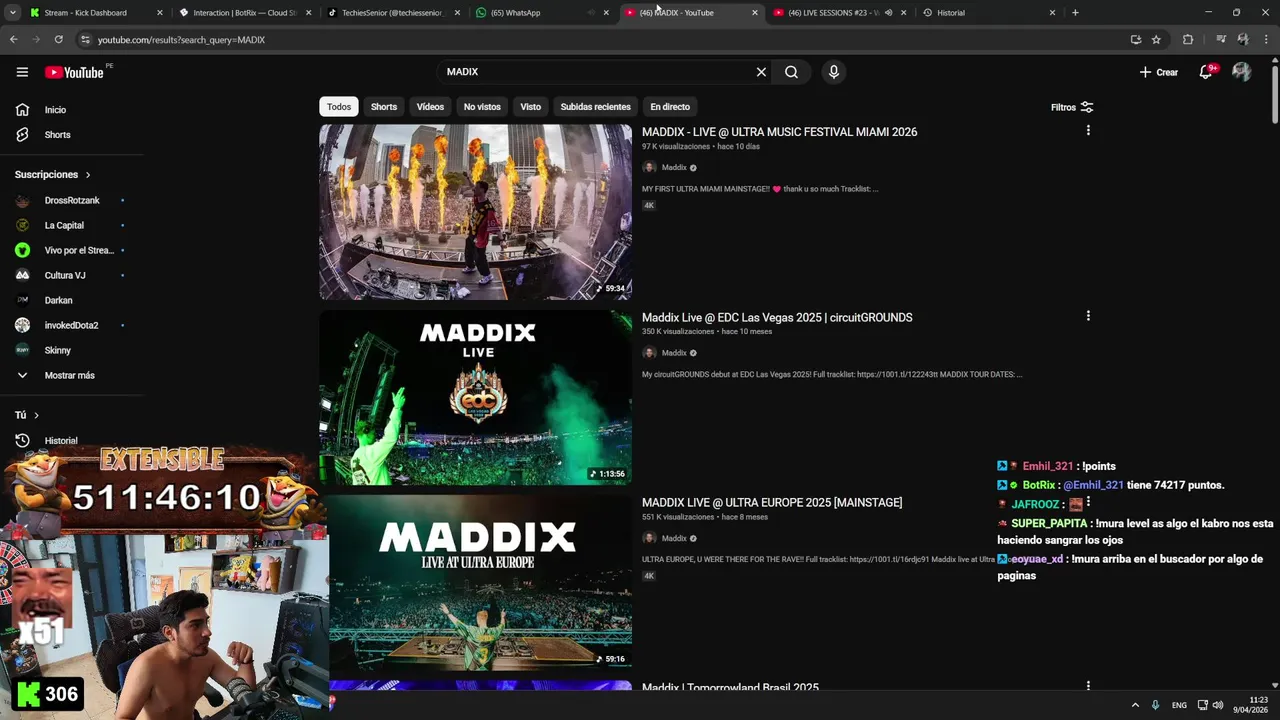Select the En directo filter chip

pos(670,107)
